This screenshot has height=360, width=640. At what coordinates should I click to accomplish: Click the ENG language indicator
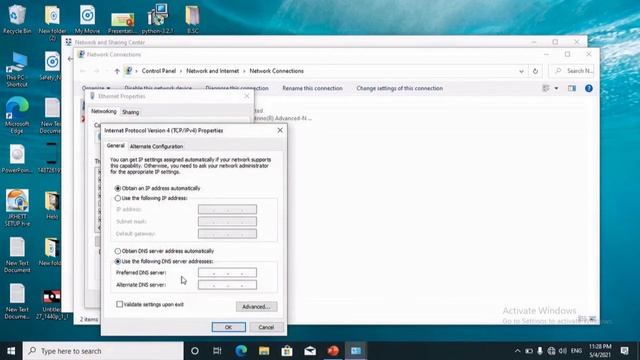pos(576,351)
